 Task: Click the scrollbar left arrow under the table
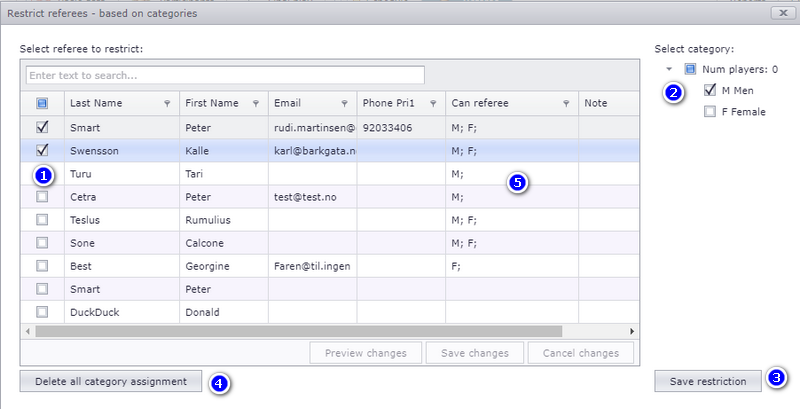tap(28, 331)
